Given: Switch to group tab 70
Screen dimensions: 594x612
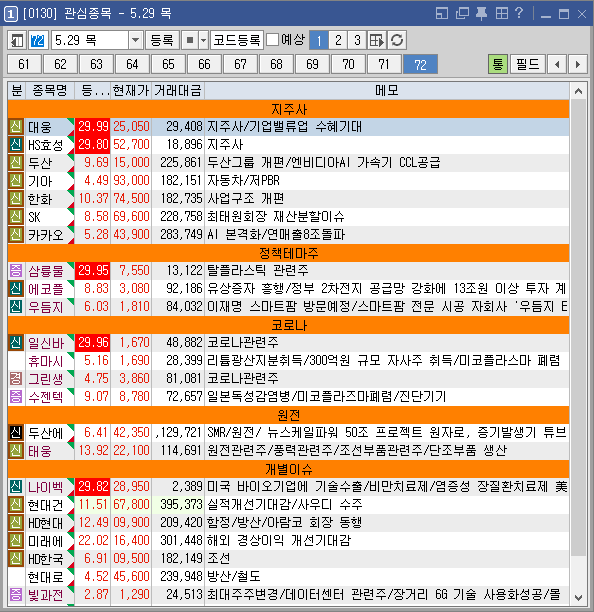Looking at the screenshot, I should pyautogui.click(x=348, y=64).
